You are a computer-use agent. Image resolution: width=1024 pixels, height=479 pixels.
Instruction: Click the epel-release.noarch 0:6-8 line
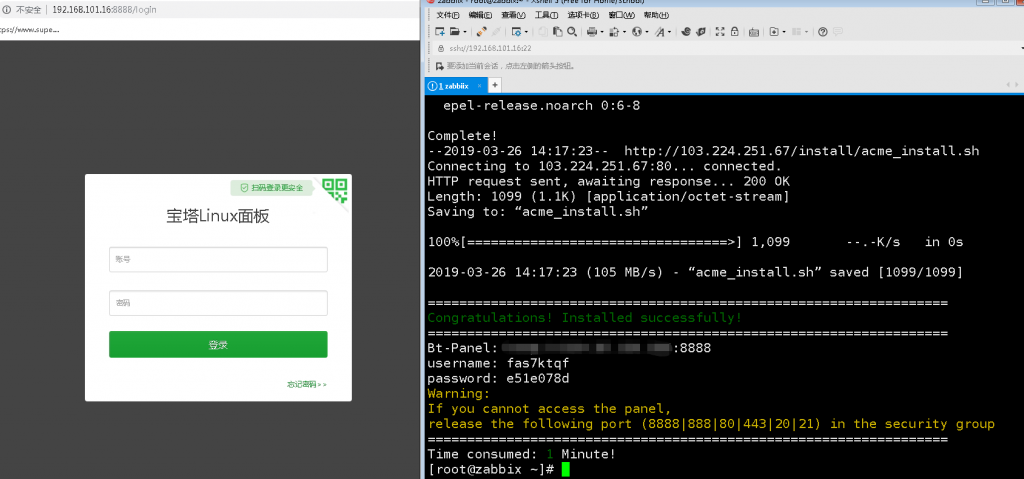[541, 105]
